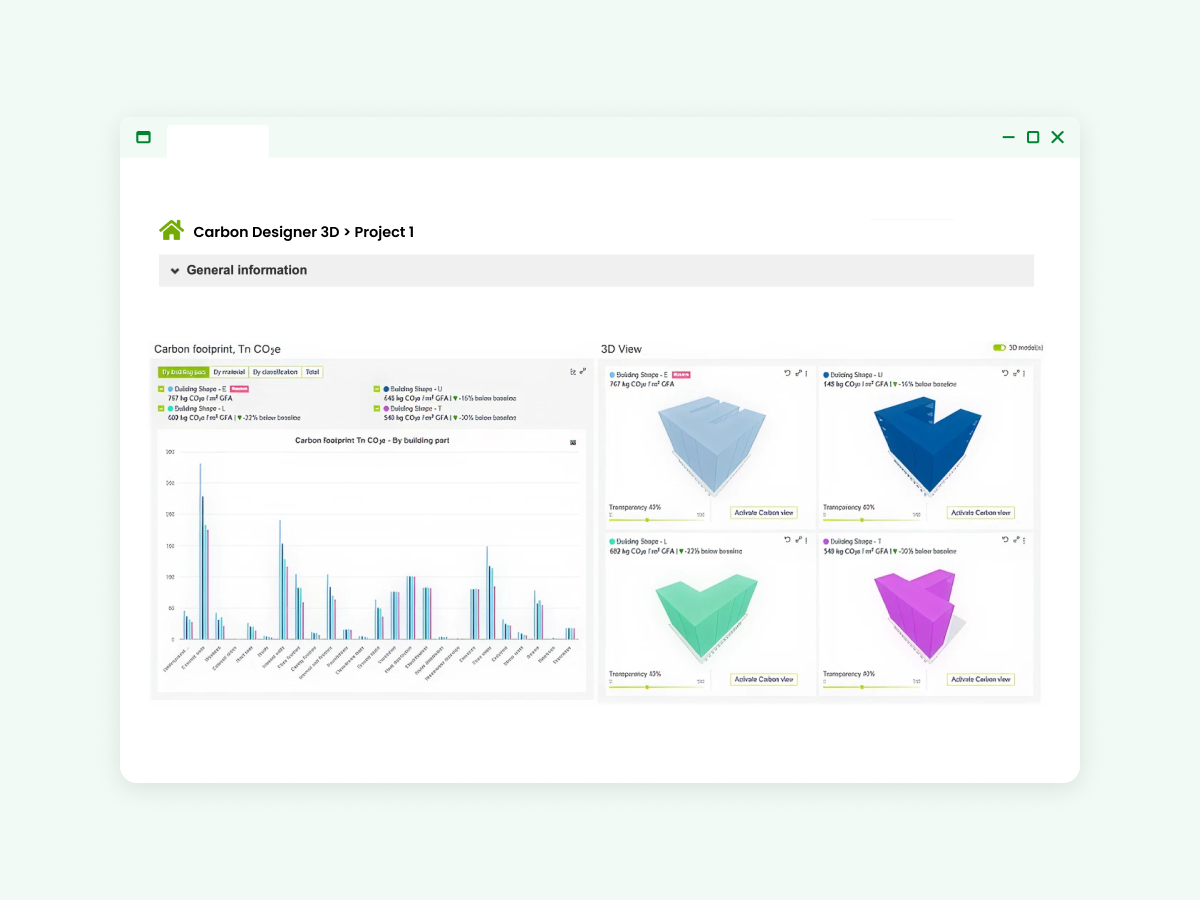Open the bar chart export menu icon
This screenshot has height=900, width=1200.
click(x=573, y=441)
